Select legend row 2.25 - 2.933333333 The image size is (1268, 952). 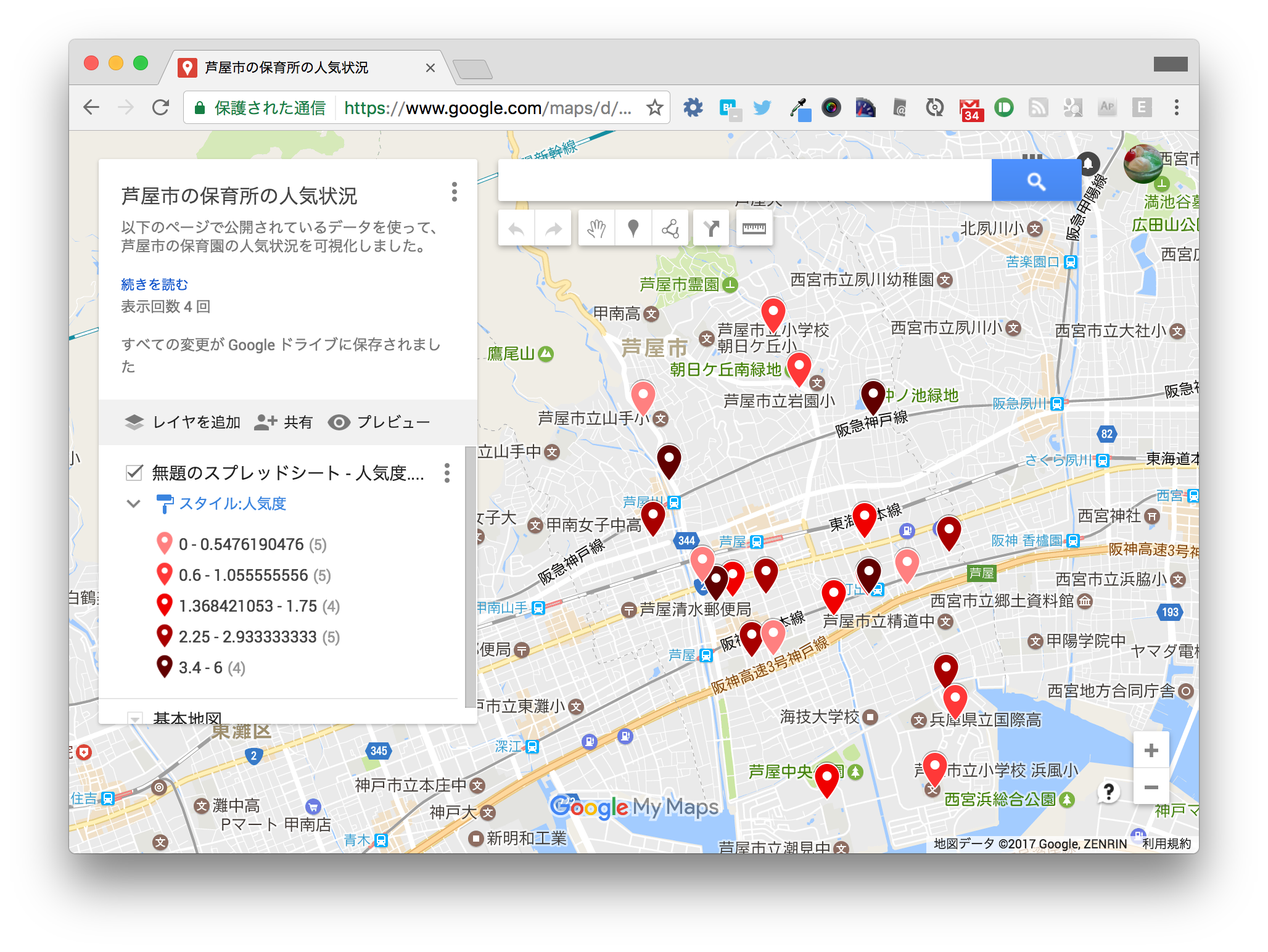coord(247,636)
